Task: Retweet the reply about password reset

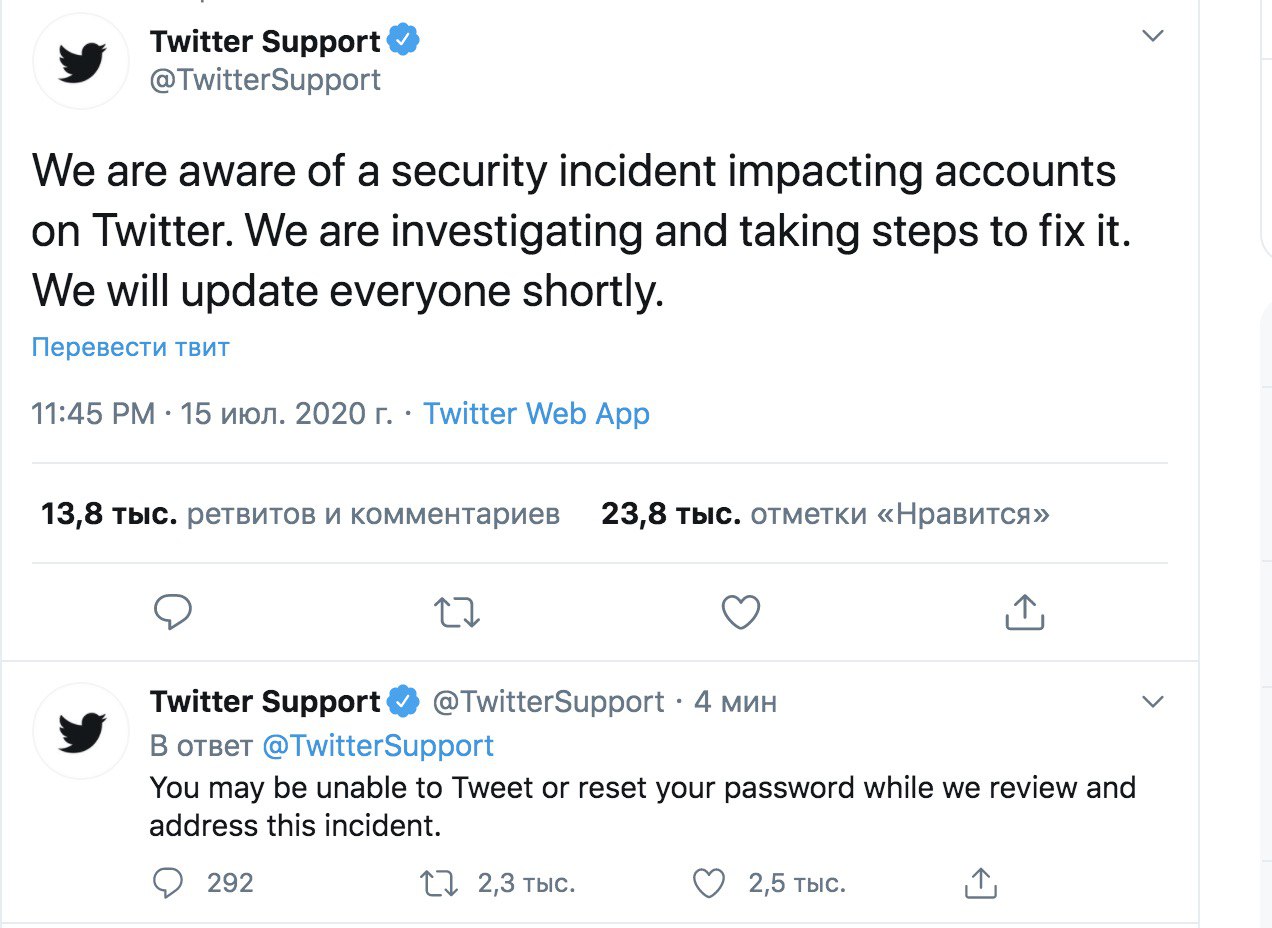Action: click(x=441, y=883)
